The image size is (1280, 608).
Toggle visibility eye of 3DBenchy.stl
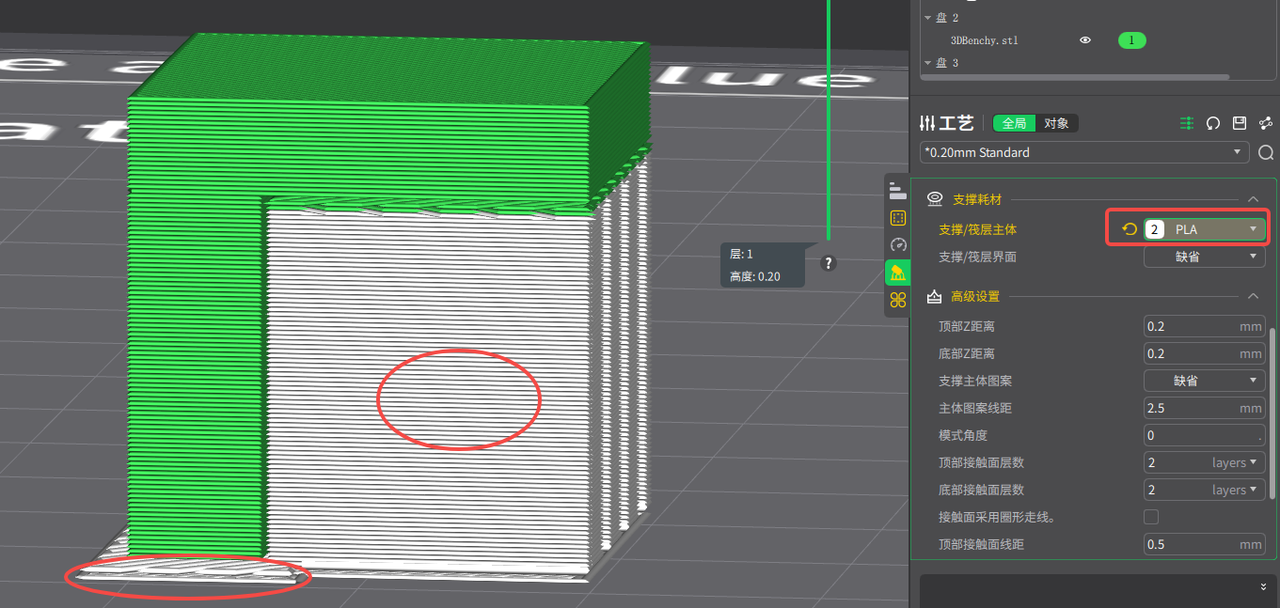point(1085,40)
